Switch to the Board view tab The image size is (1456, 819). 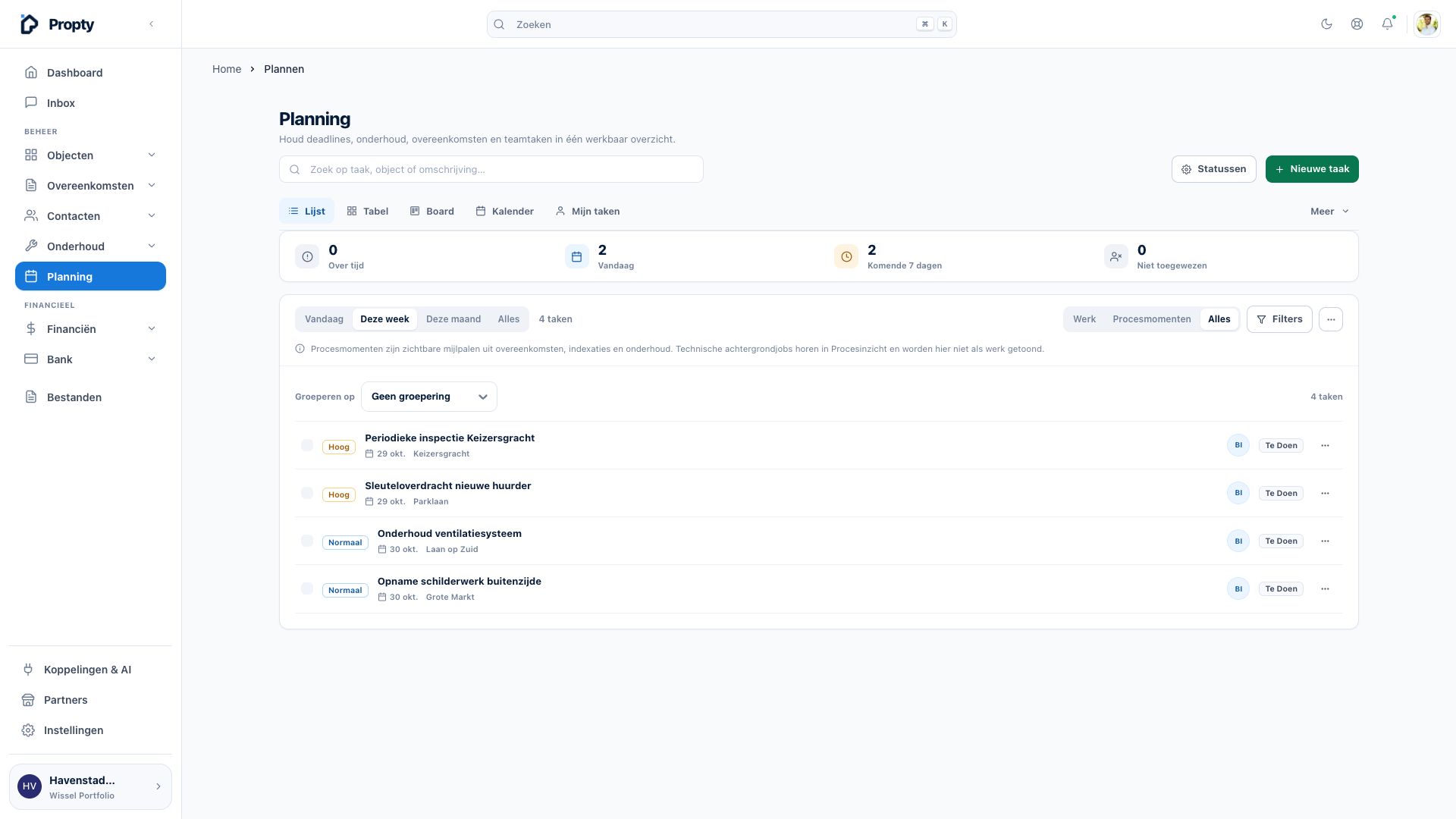pyautogui.click(x=431, y=212)
